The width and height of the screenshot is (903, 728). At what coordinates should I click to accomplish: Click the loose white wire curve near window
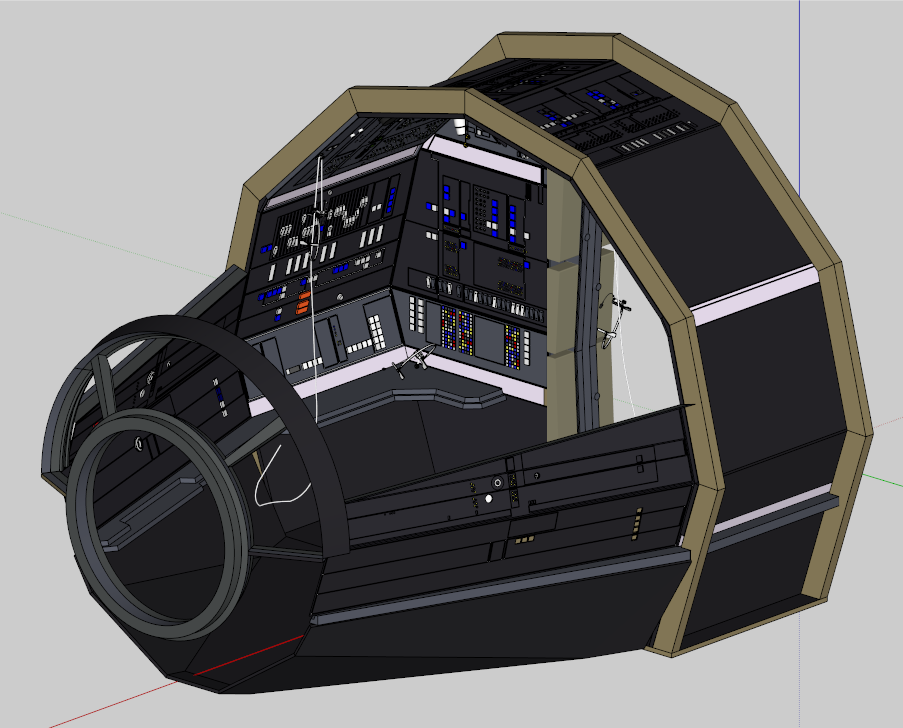283,476
